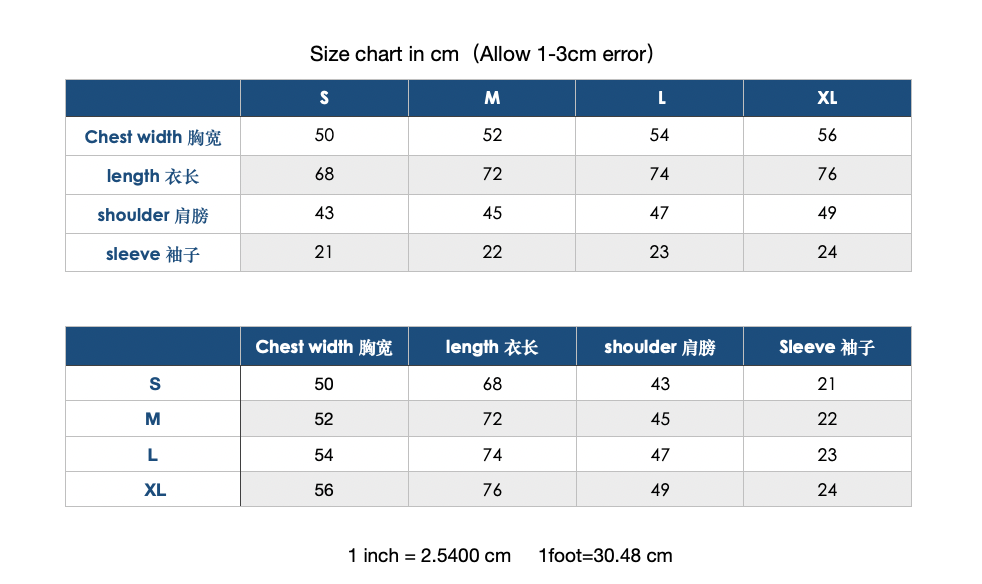
Task: Click the L row label in bottom table
Action: pyautogui.click(x=153, y=454)
